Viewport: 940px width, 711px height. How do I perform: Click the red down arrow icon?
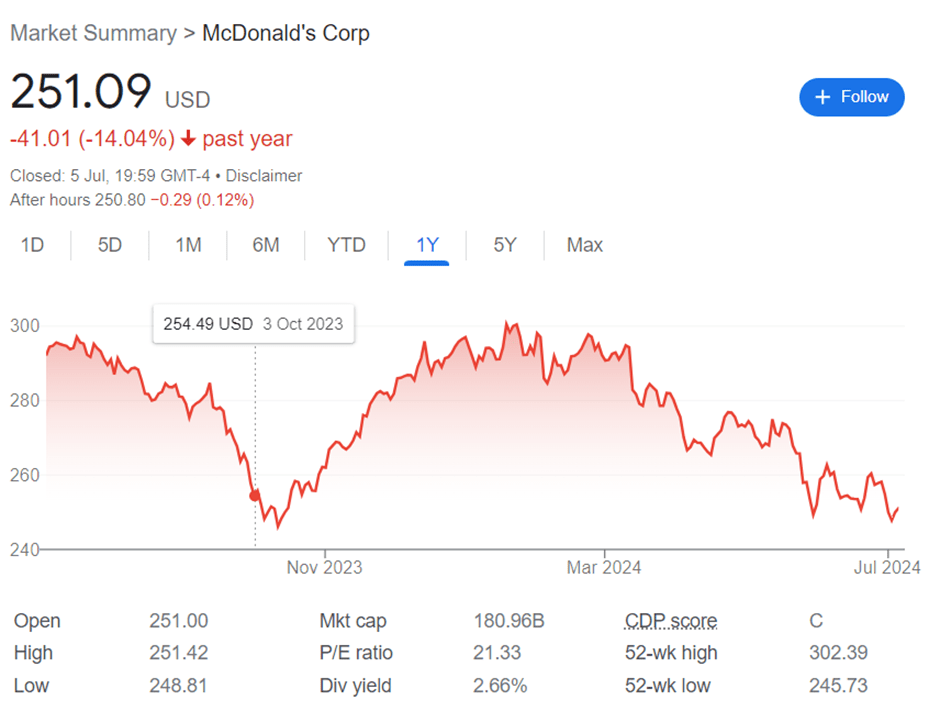[187, 138]
